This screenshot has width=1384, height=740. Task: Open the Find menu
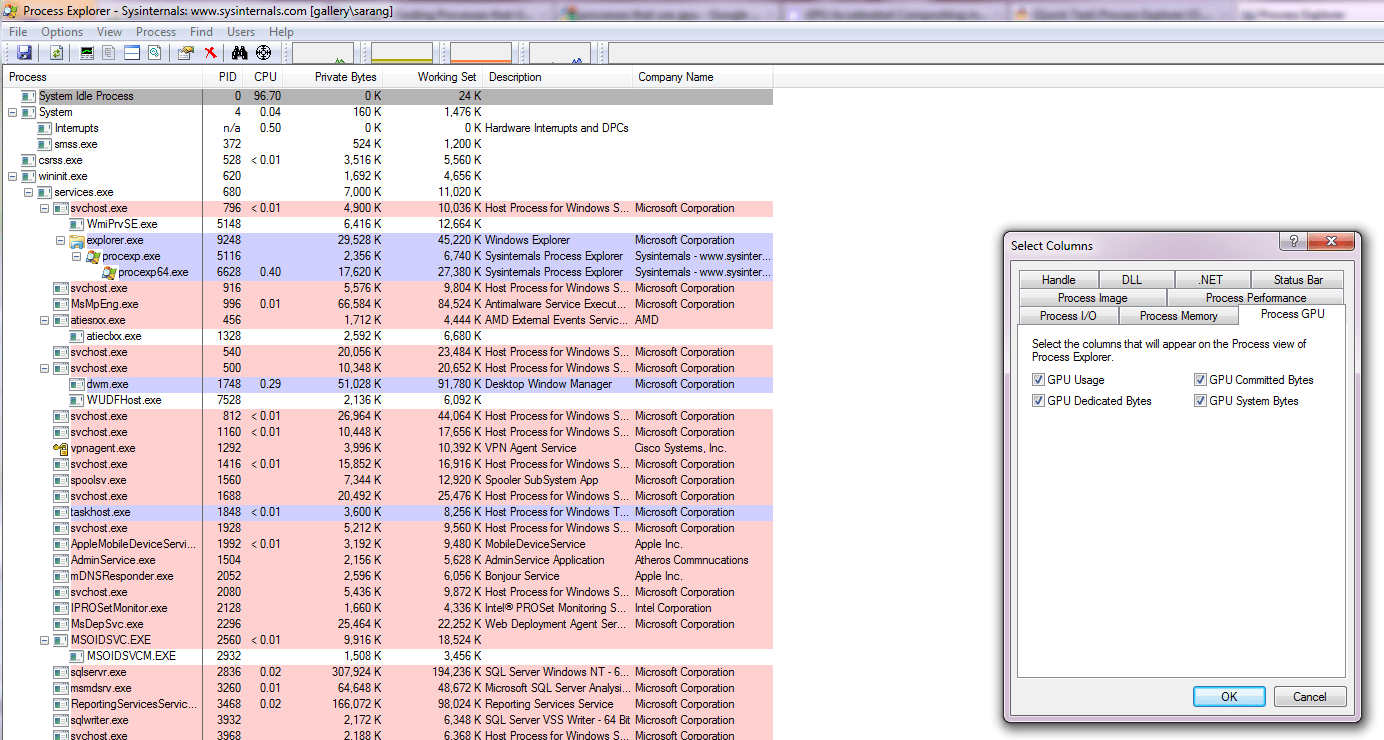pyautogui.click(x=201, y=32)
